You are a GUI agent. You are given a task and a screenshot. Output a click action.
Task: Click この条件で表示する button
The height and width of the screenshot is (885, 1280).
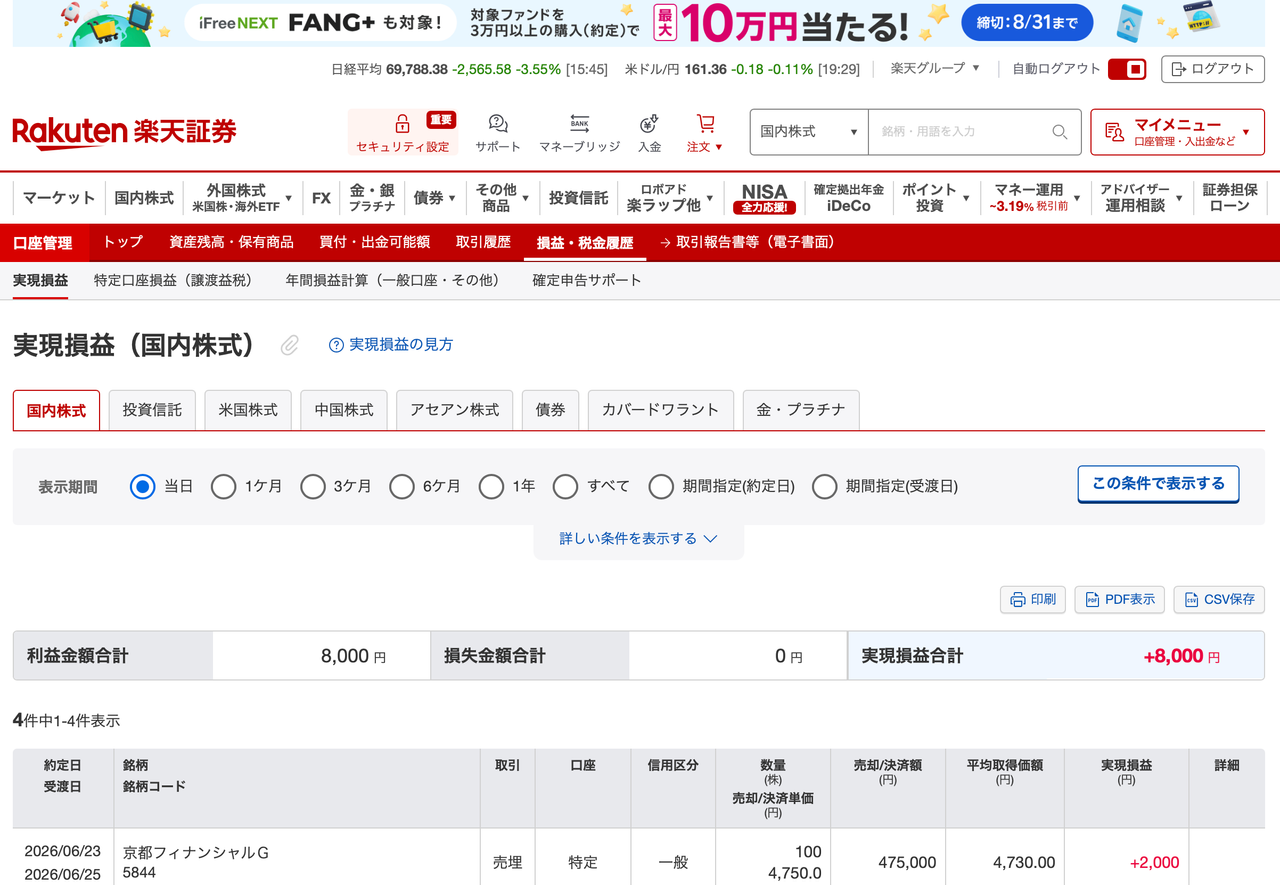(x=1158, y=484)
